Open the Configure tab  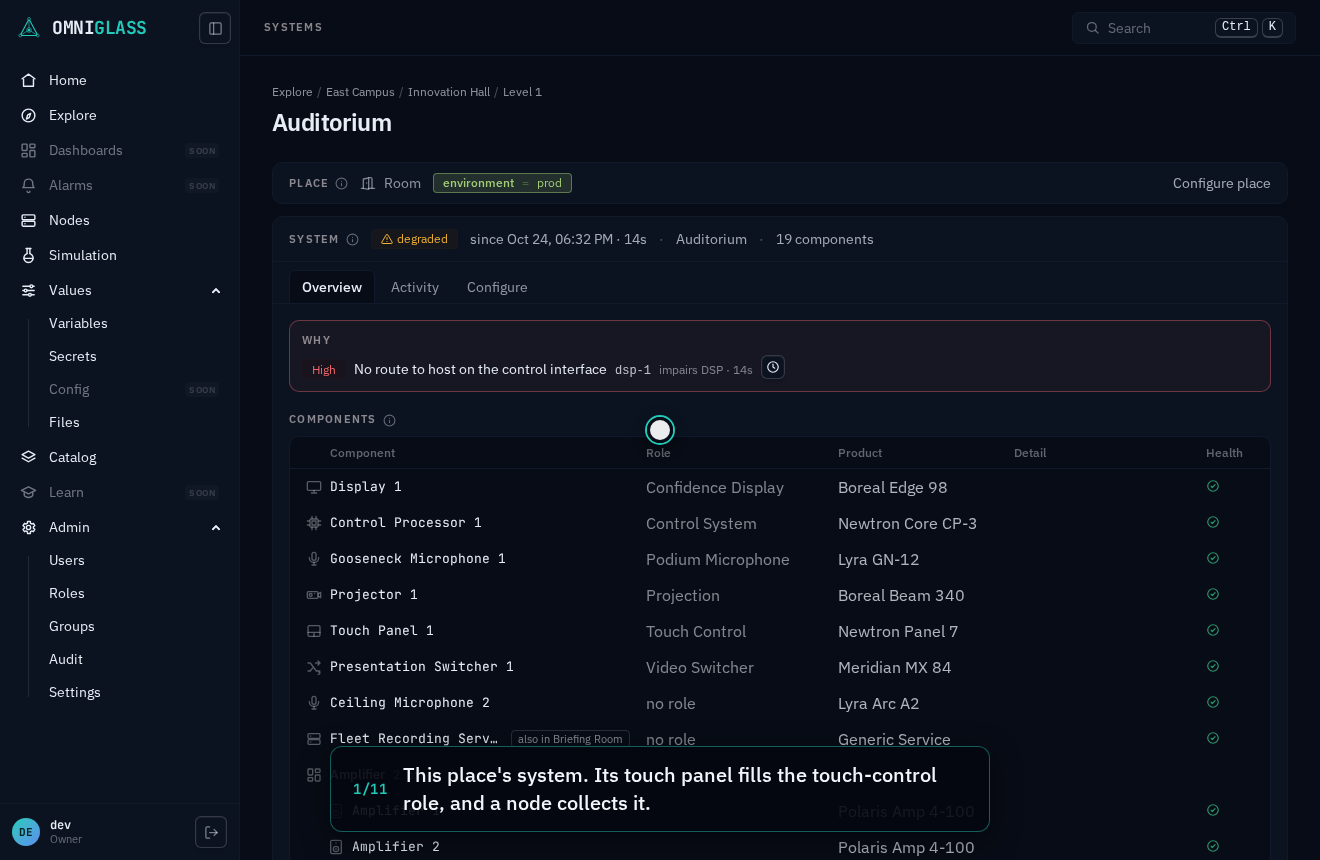click(497, 287)
